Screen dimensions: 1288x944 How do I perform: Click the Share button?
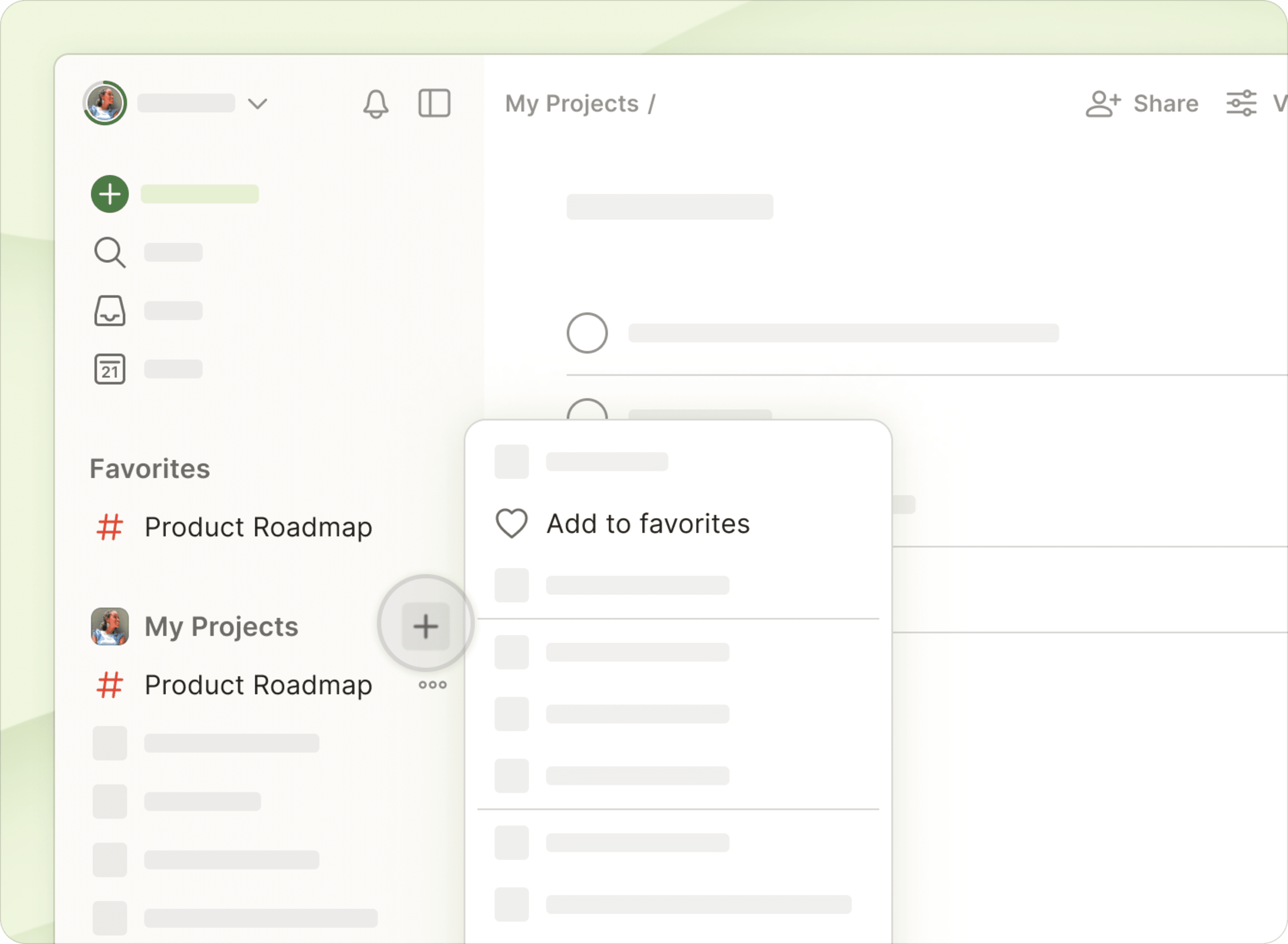[1142, 104]
